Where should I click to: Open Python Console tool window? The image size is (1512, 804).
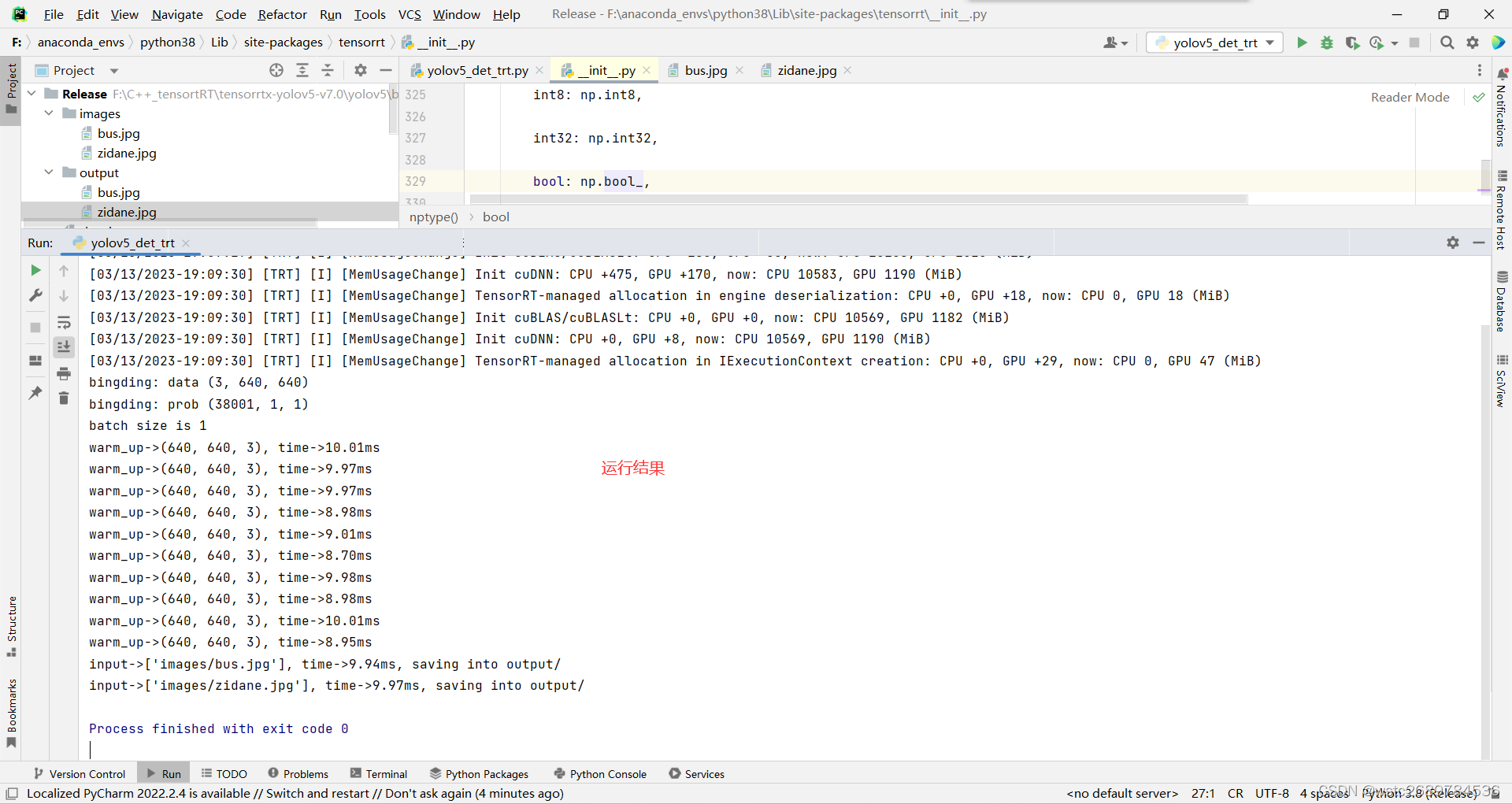point(601,774)
